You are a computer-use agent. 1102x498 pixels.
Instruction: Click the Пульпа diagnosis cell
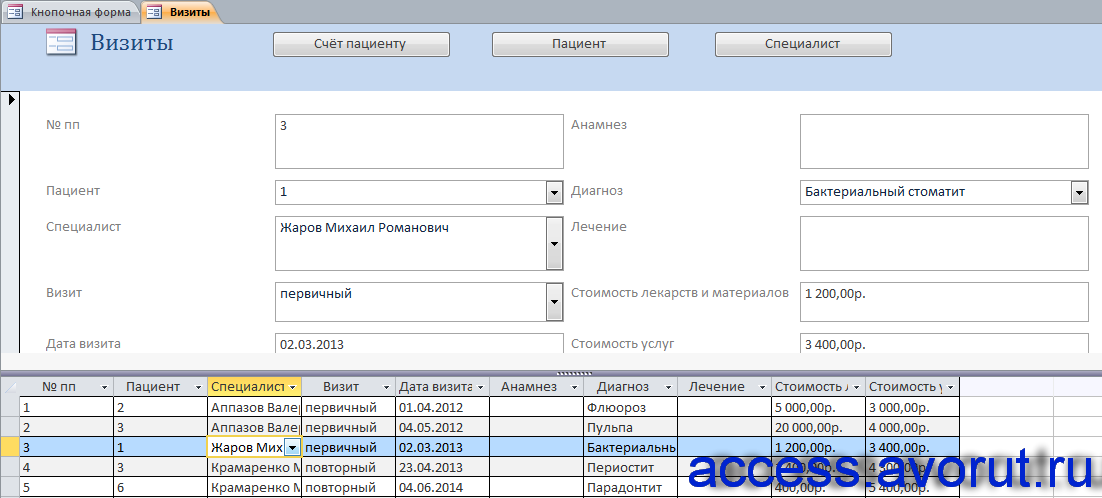tap(630, 427)
